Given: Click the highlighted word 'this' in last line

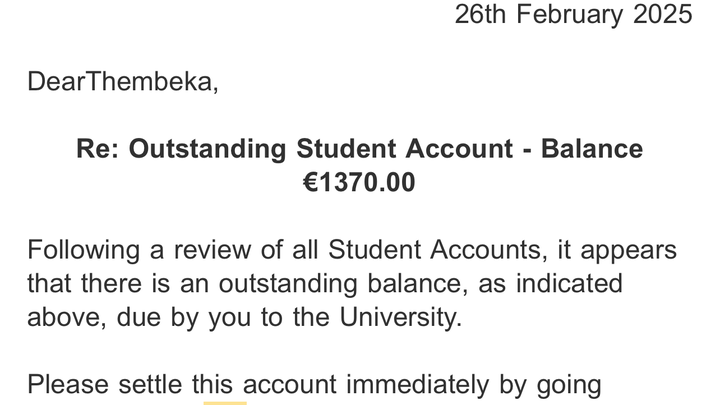Looking at the screenshot, I should [x=212, y=384].
